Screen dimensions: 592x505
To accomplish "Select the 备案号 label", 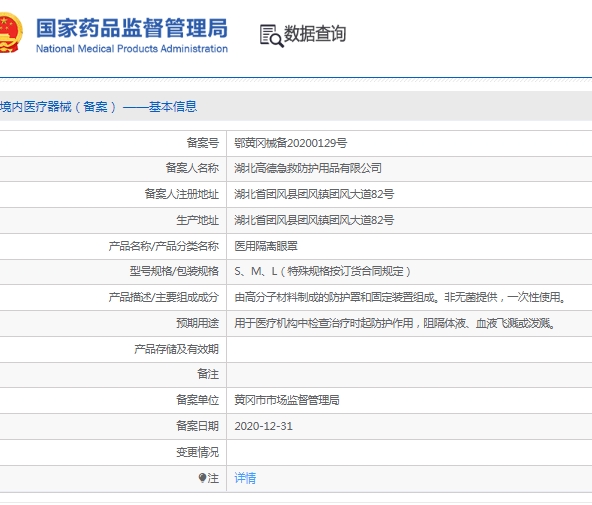I will pos(203,143).
